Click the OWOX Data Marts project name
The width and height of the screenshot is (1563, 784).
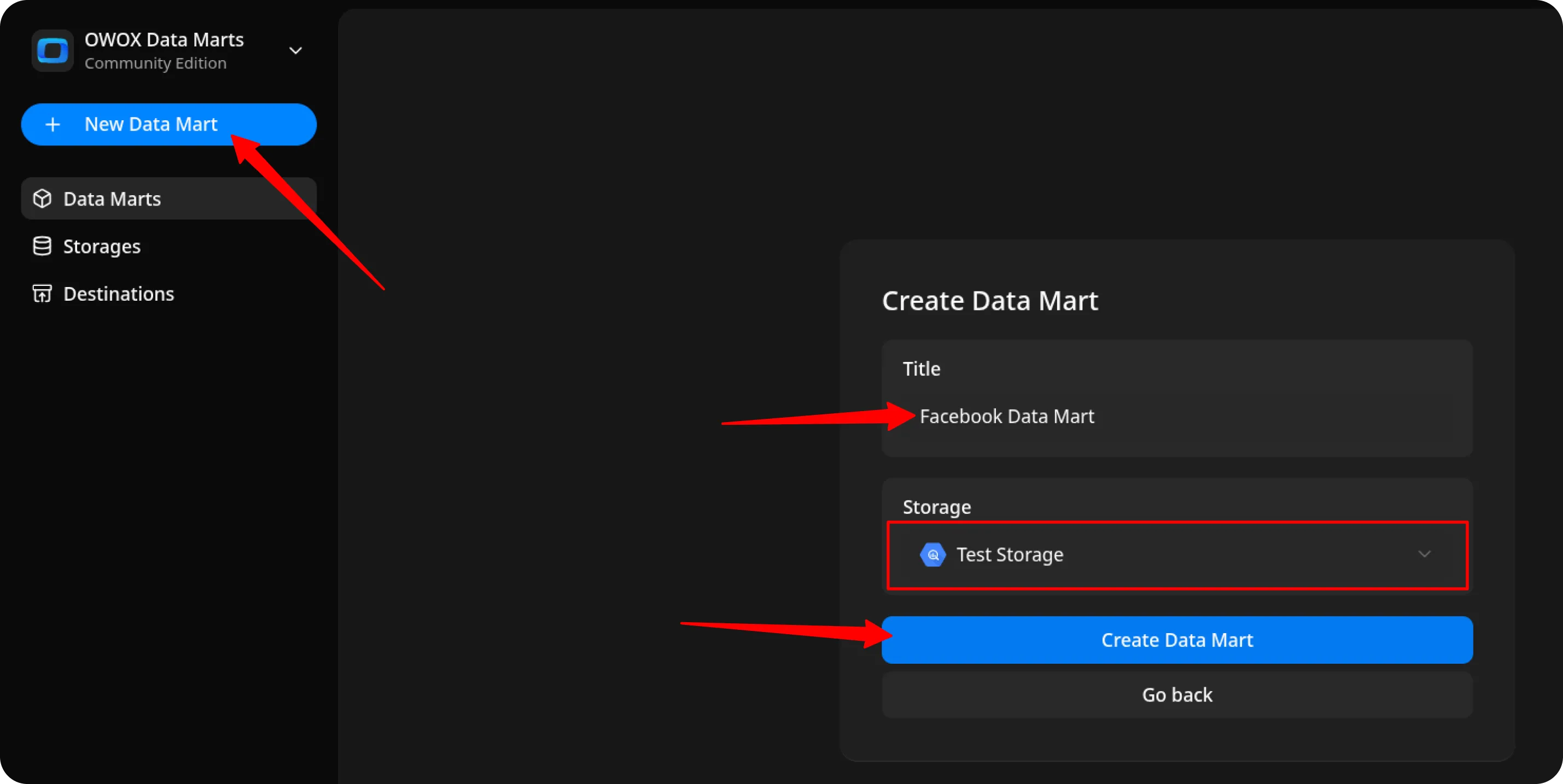coord(164,40)
